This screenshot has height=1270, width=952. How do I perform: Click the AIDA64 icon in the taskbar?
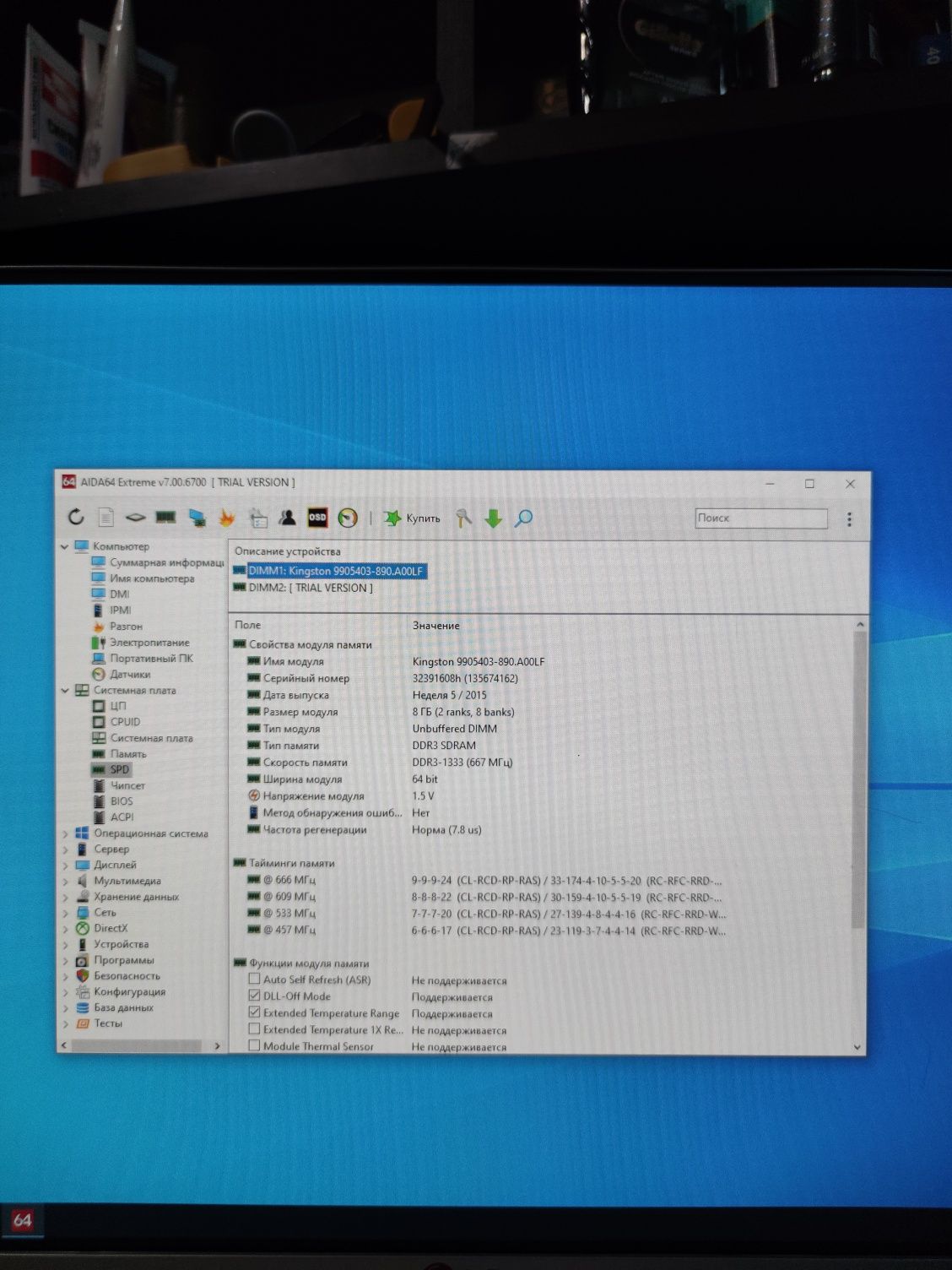click(22, 1220)
